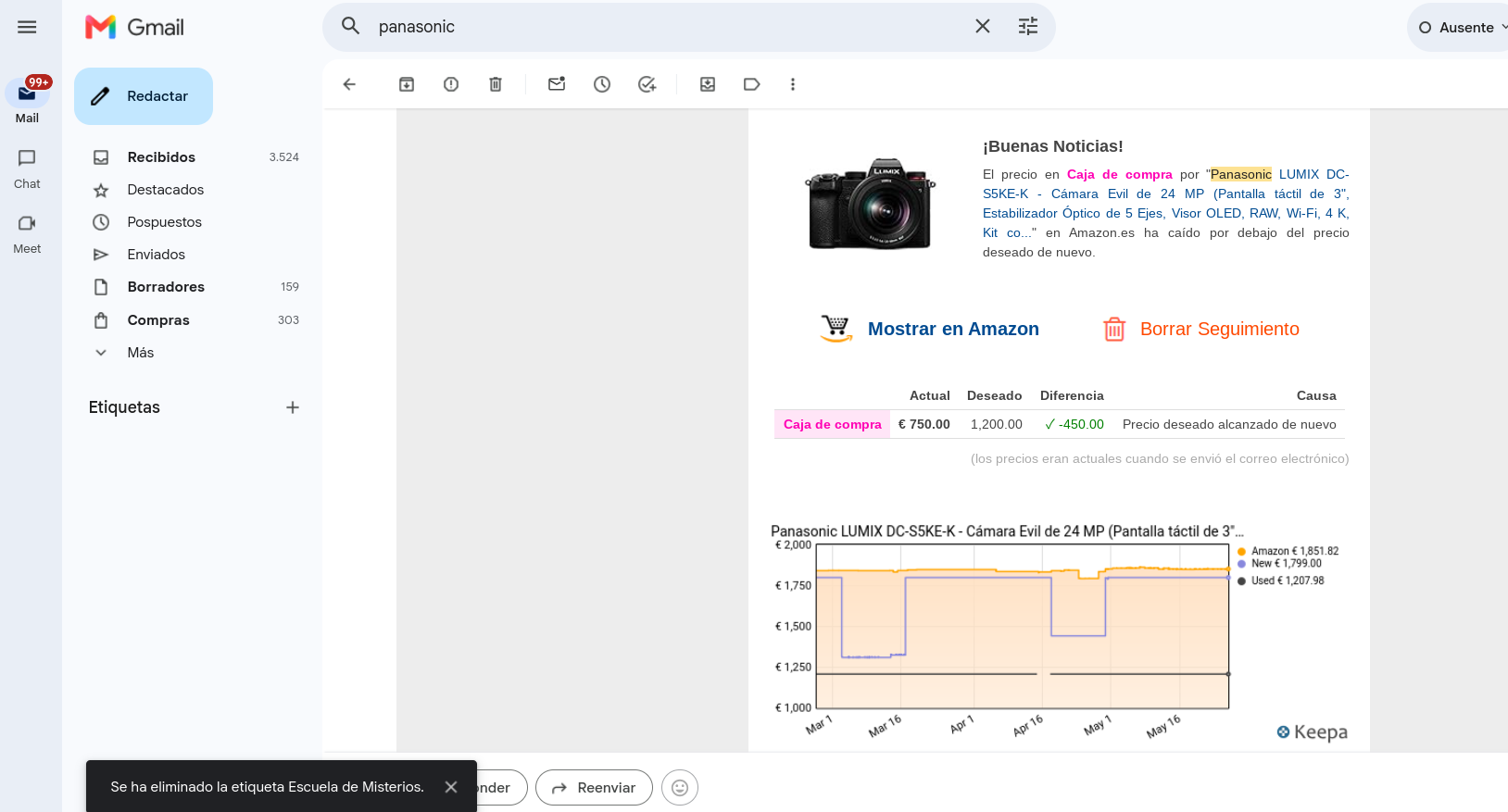Image resolution: width=1508 pixels, height=812 pixels.
Task: Click the Gmail logo
Action: 134,27
